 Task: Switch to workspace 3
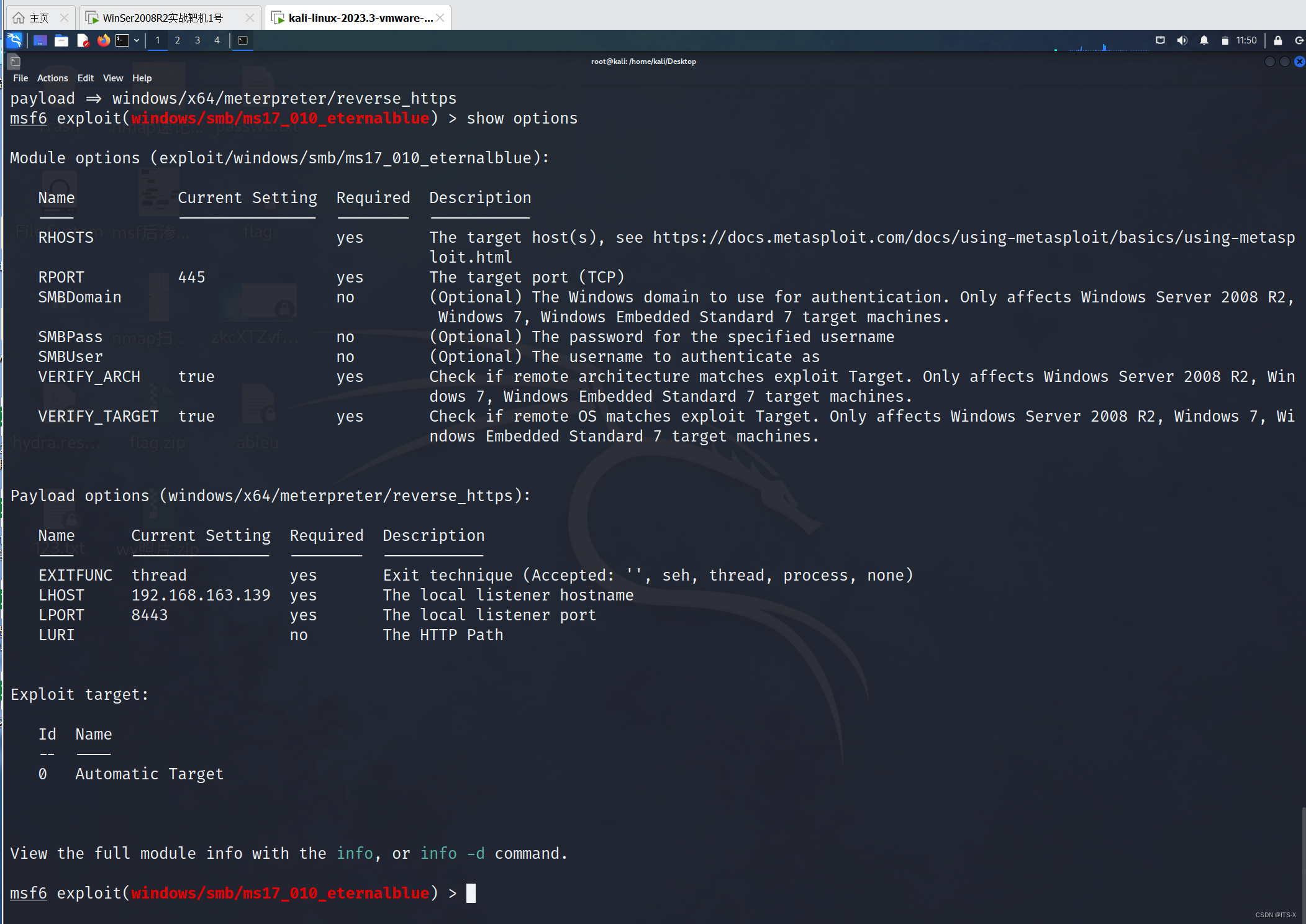(x=197, y=40)
